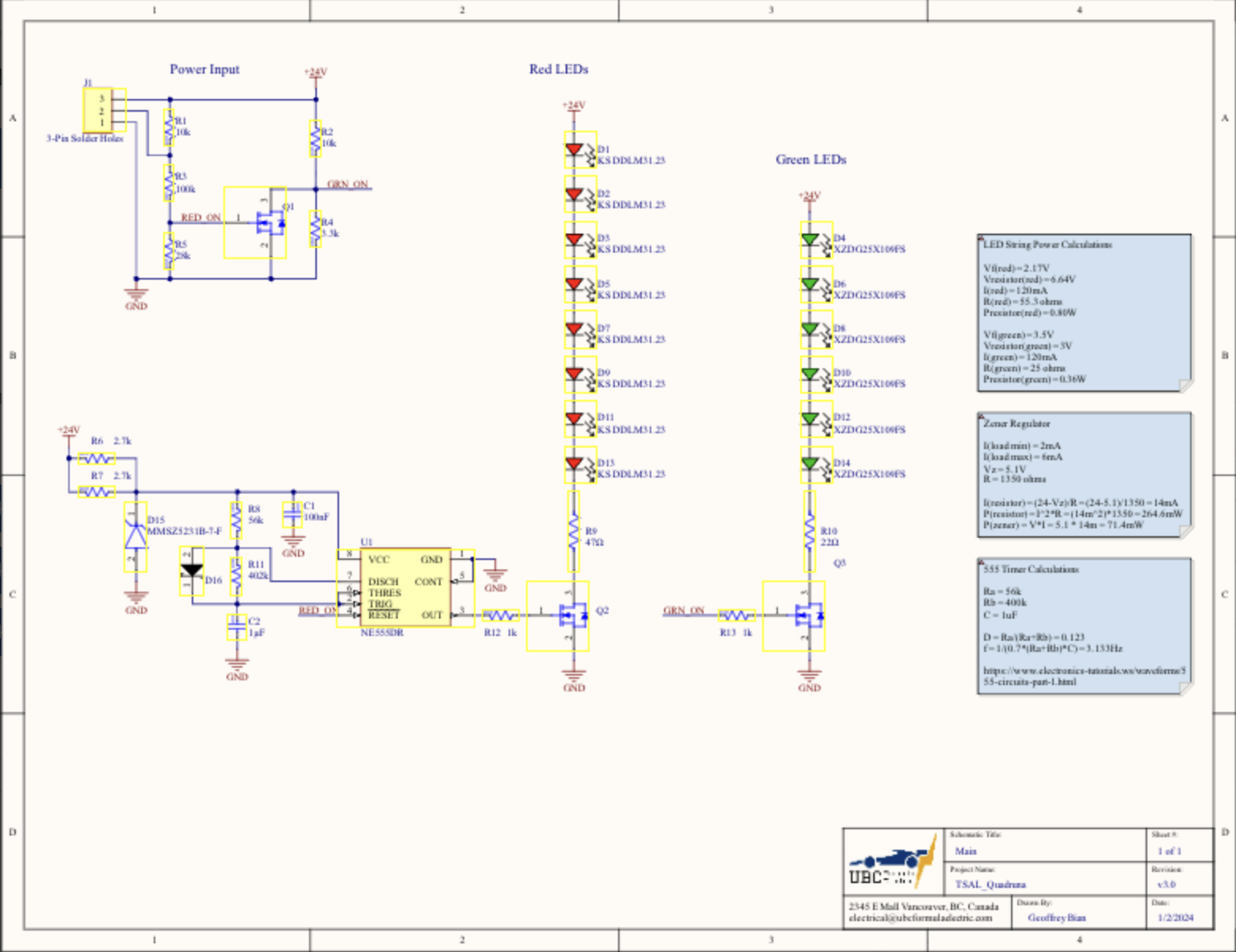
Task: Click red LED D1 at string top
Action: point(575,150)
